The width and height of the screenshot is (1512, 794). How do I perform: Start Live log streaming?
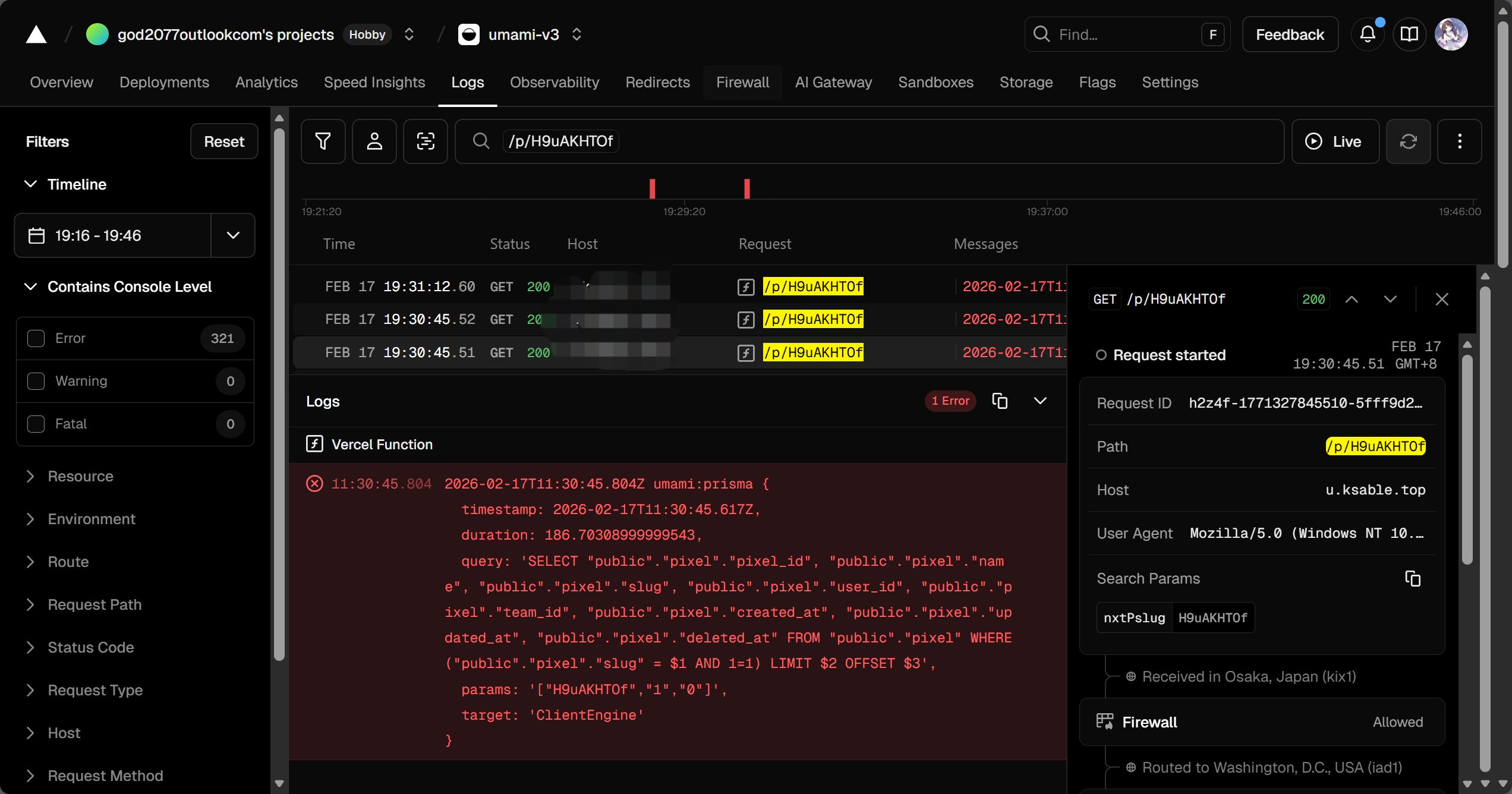[x=1335, y=141]
